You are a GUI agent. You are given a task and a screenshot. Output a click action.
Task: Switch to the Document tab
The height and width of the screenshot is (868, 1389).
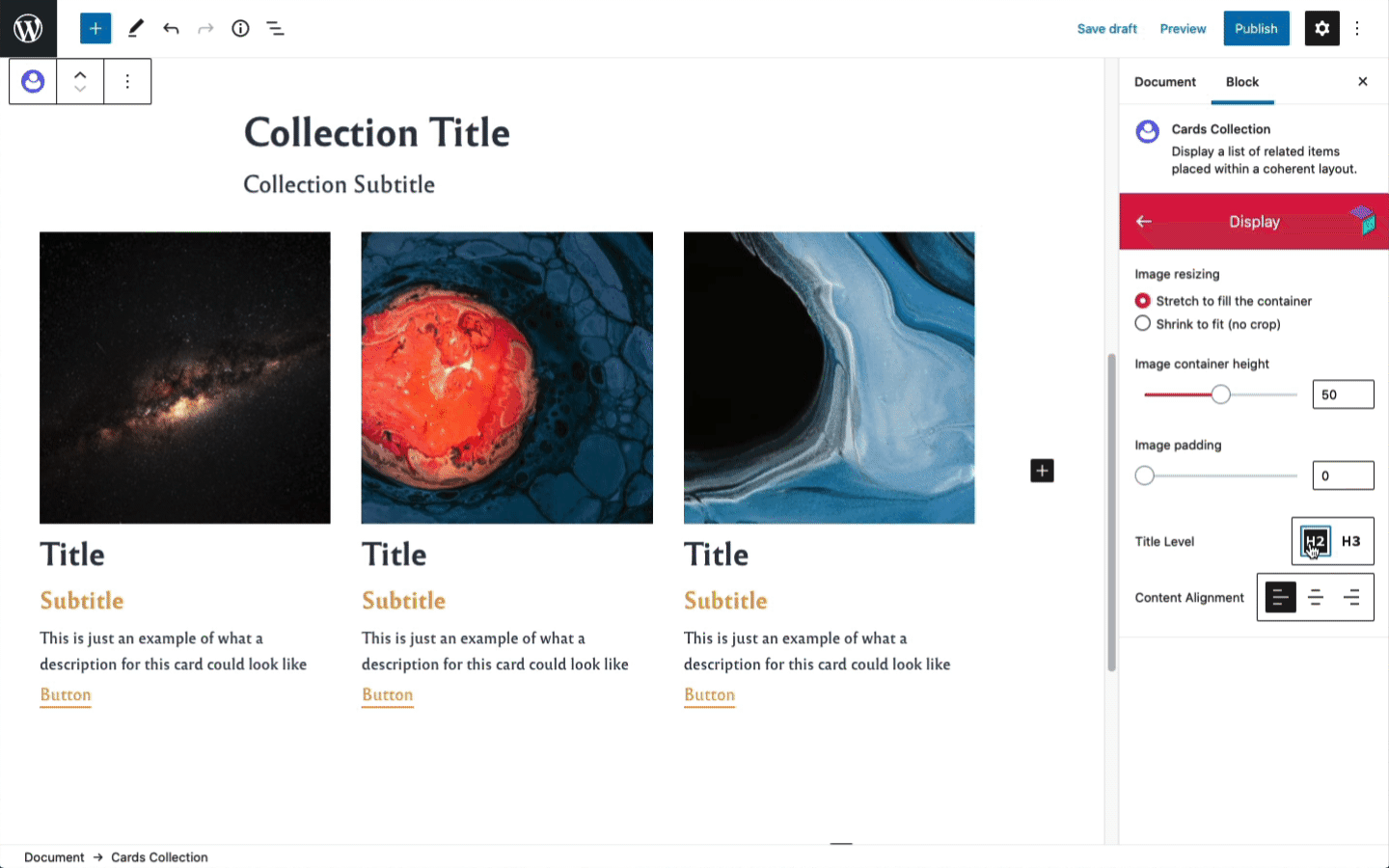[x=1164, y=81]
